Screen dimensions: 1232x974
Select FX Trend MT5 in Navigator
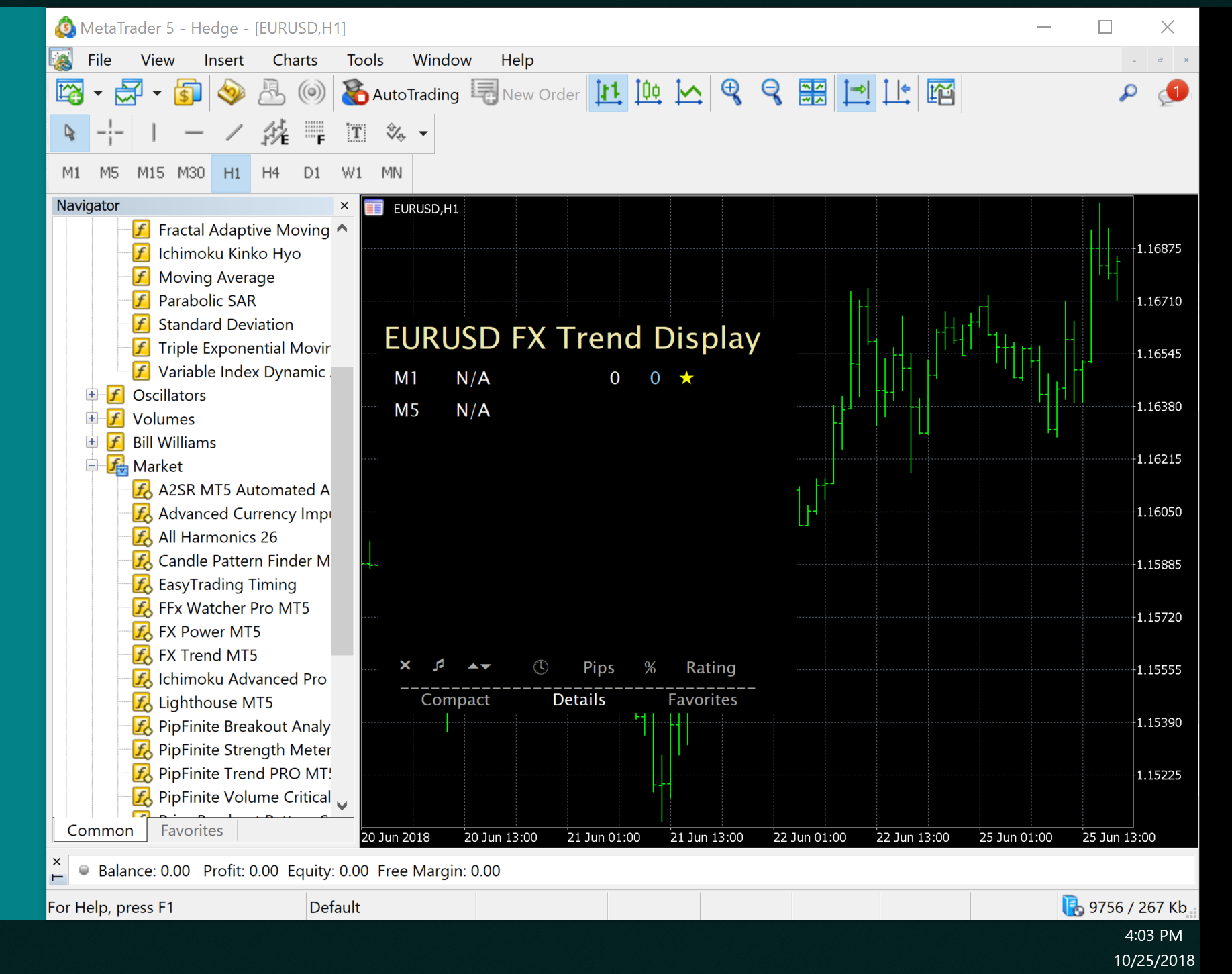pyautogui.click(x=207, y=655)
